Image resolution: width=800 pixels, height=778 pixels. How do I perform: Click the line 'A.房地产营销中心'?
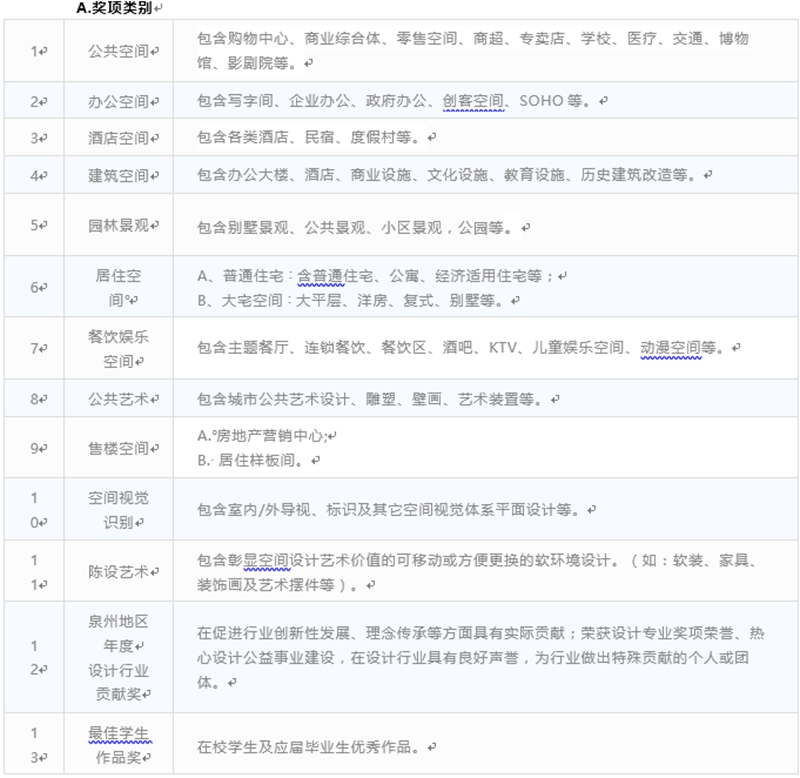click(x=262, y=436)
